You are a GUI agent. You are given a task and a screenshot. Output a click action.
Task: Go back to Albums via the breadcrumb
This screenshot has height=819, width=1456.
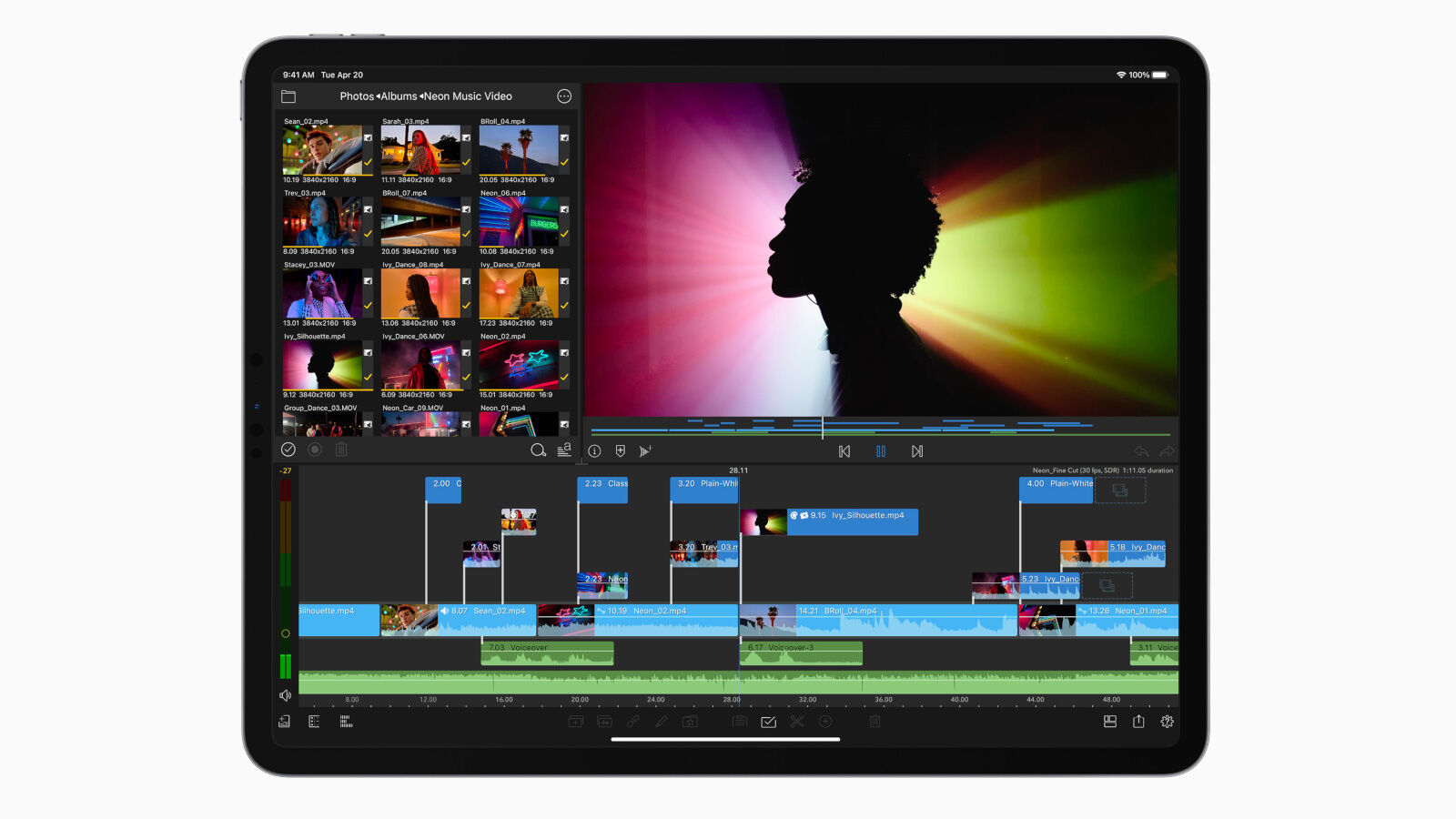400,96
